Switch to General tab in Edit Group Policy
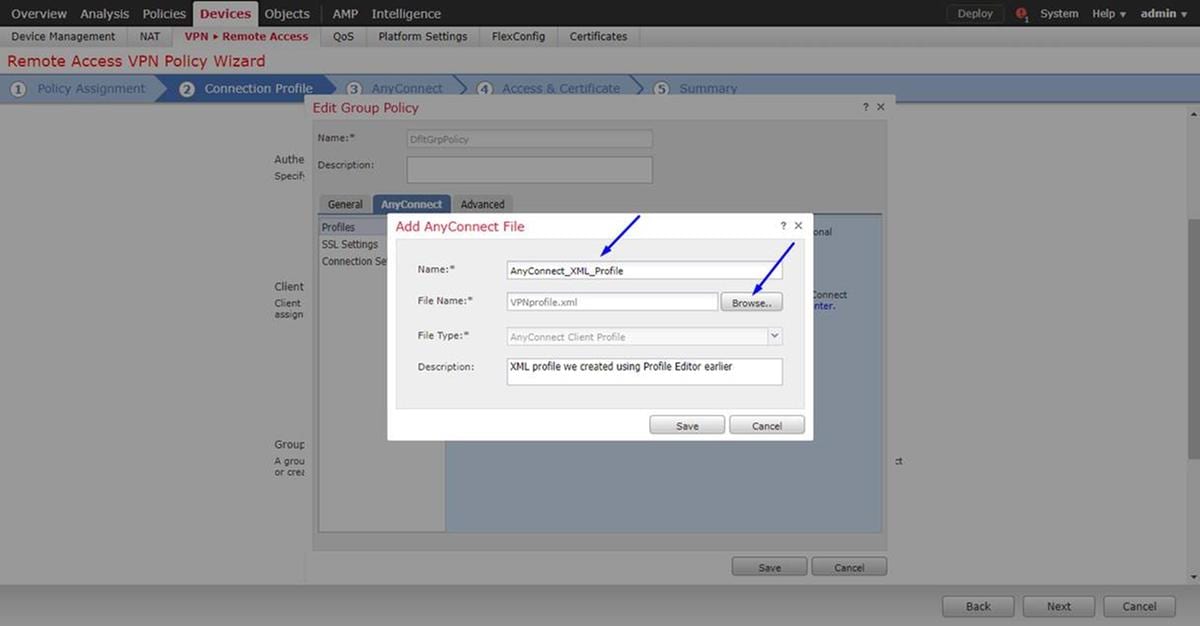The image size is (1200, 626). tap(345, 204)
